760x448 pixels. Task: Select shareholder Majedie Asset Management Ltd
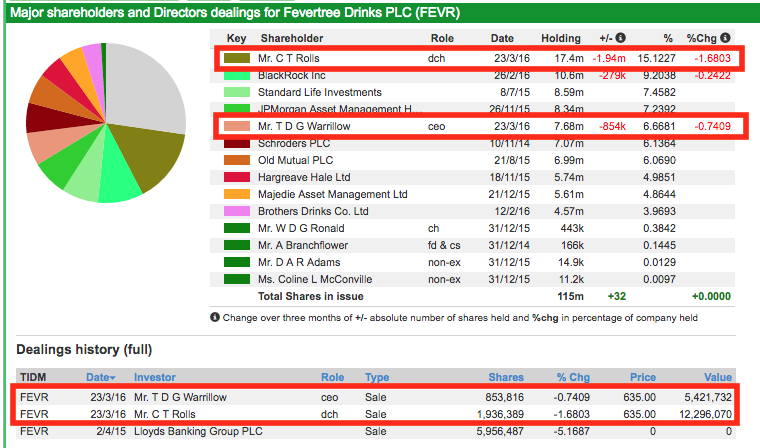pos(332,194)
